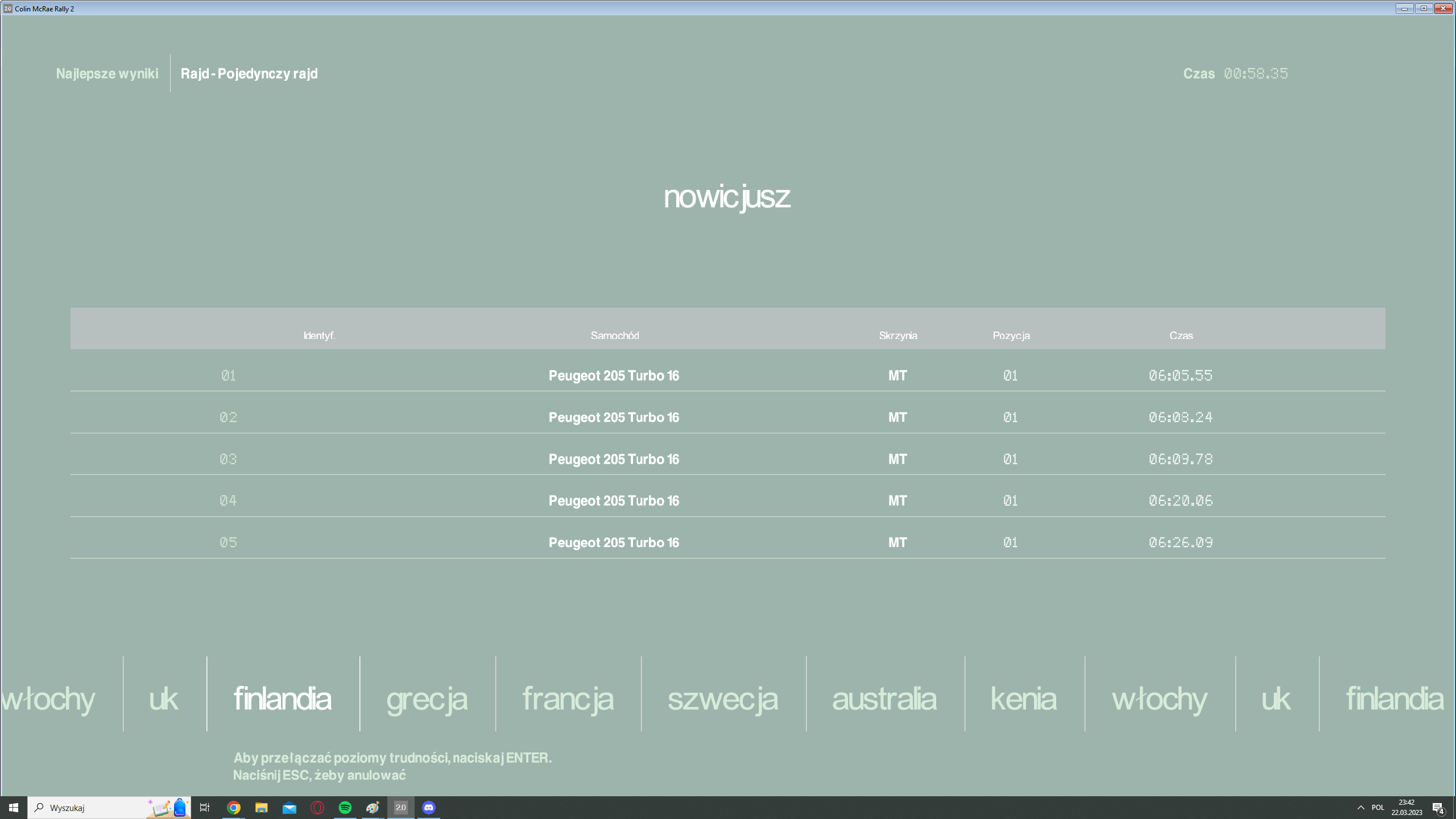
Task: Open the Windows Start menu
Action: (x=14, y=808)
